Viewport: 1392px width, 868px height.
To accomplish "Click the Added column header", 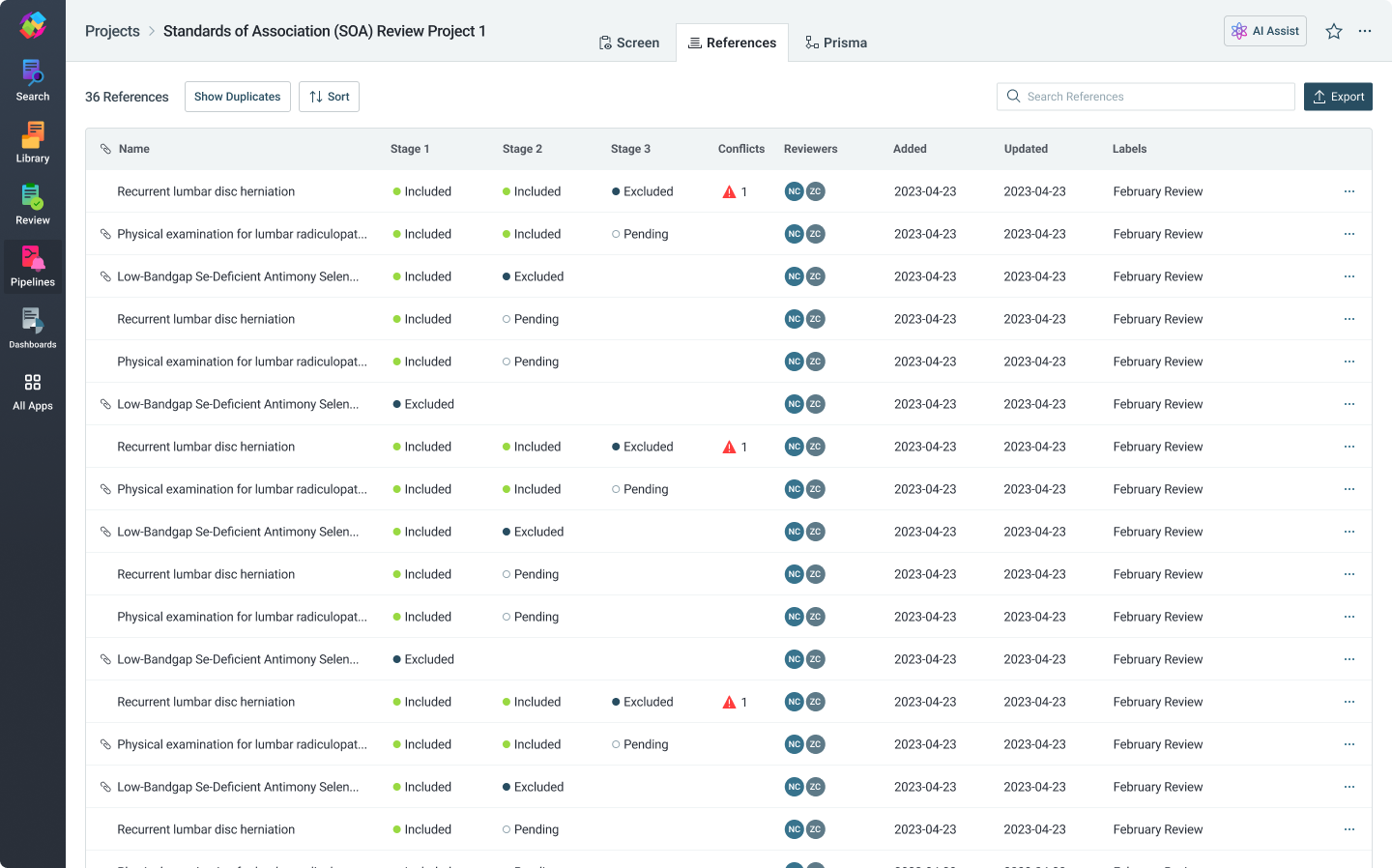I will pos(910,149).
